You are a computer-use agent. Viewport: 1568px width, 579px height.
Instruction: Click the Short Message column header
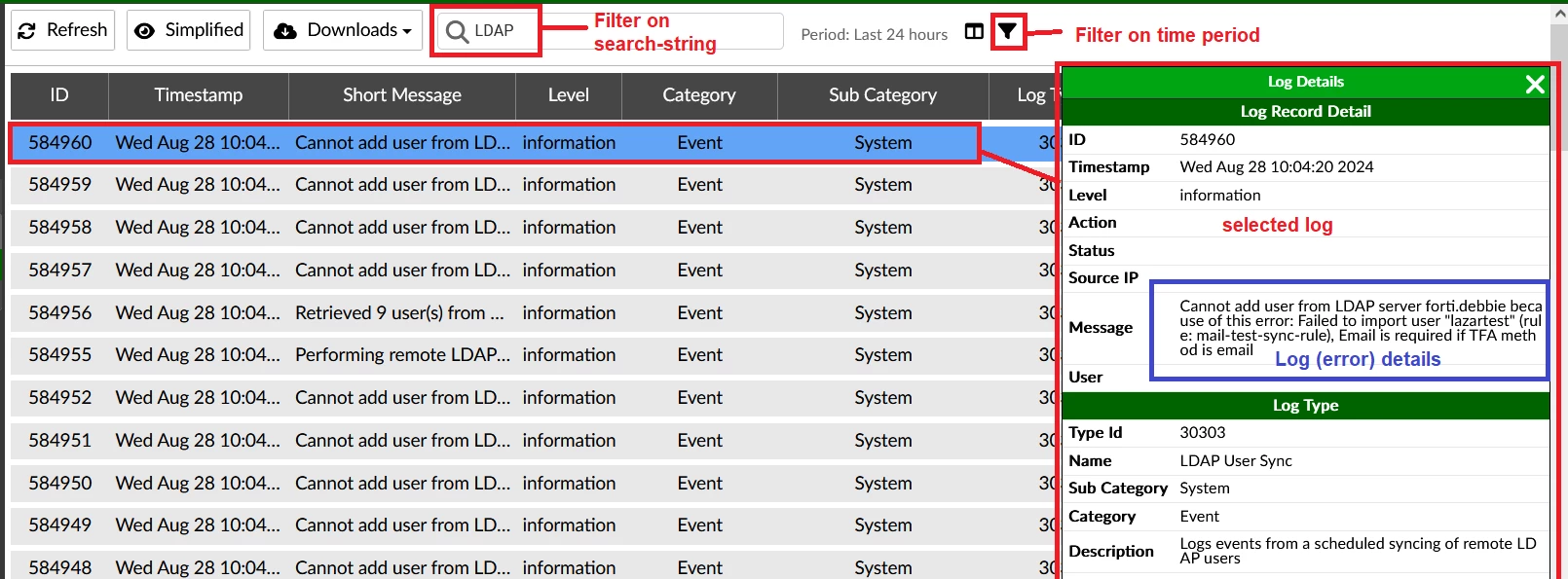[x=402, y=95]
